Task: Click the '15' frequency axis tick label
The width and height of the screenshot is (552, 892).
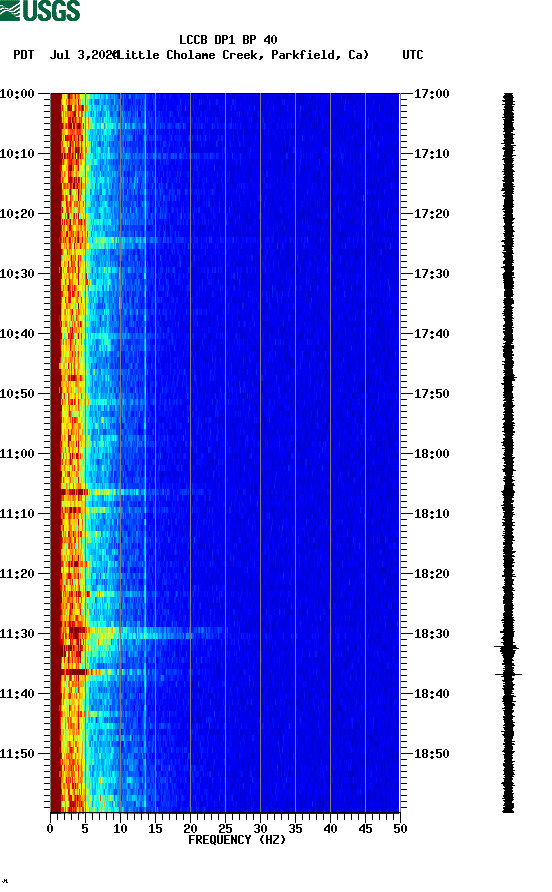Action: pyautogui.click(x=155, y=829)
